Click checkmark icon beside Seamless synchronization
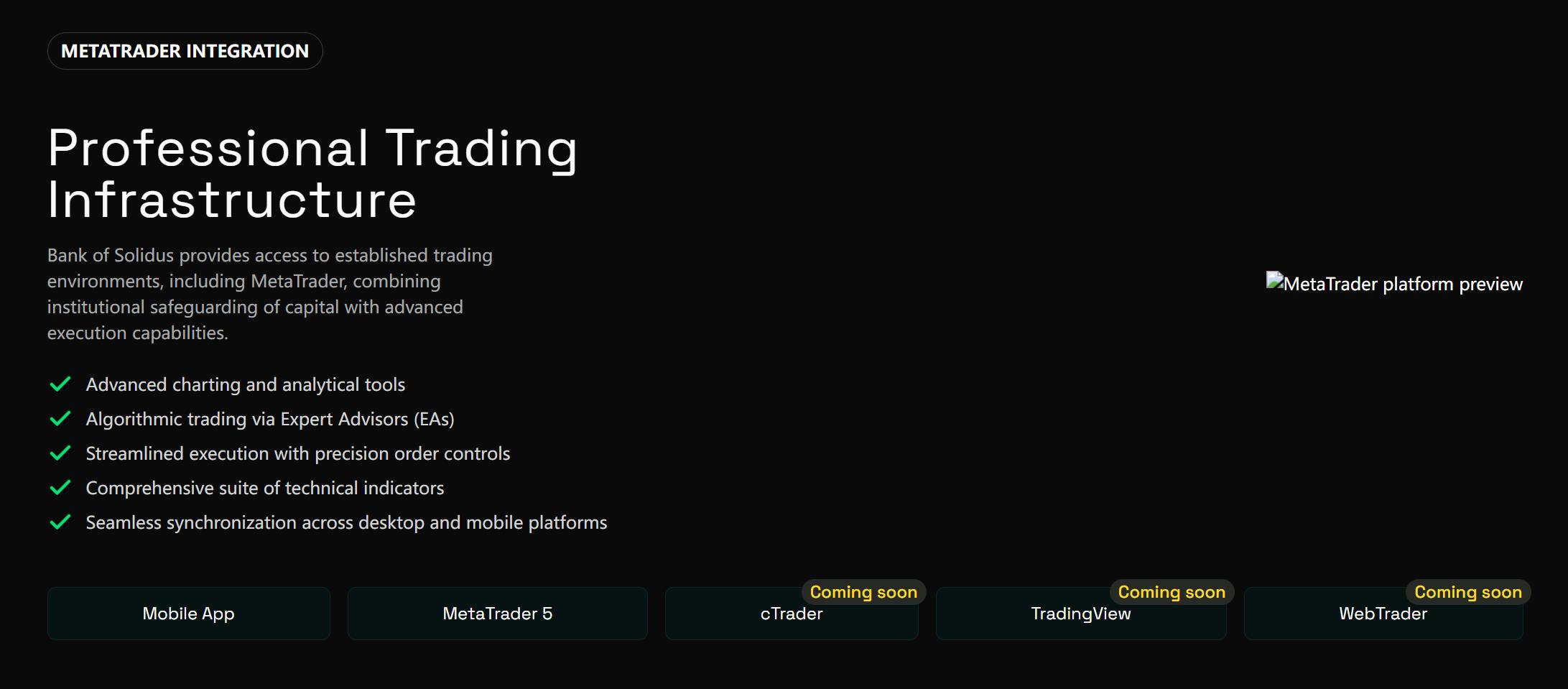The height and width of the screenshot is (689, 1568). pyautogui.click(x=60, y=522)
